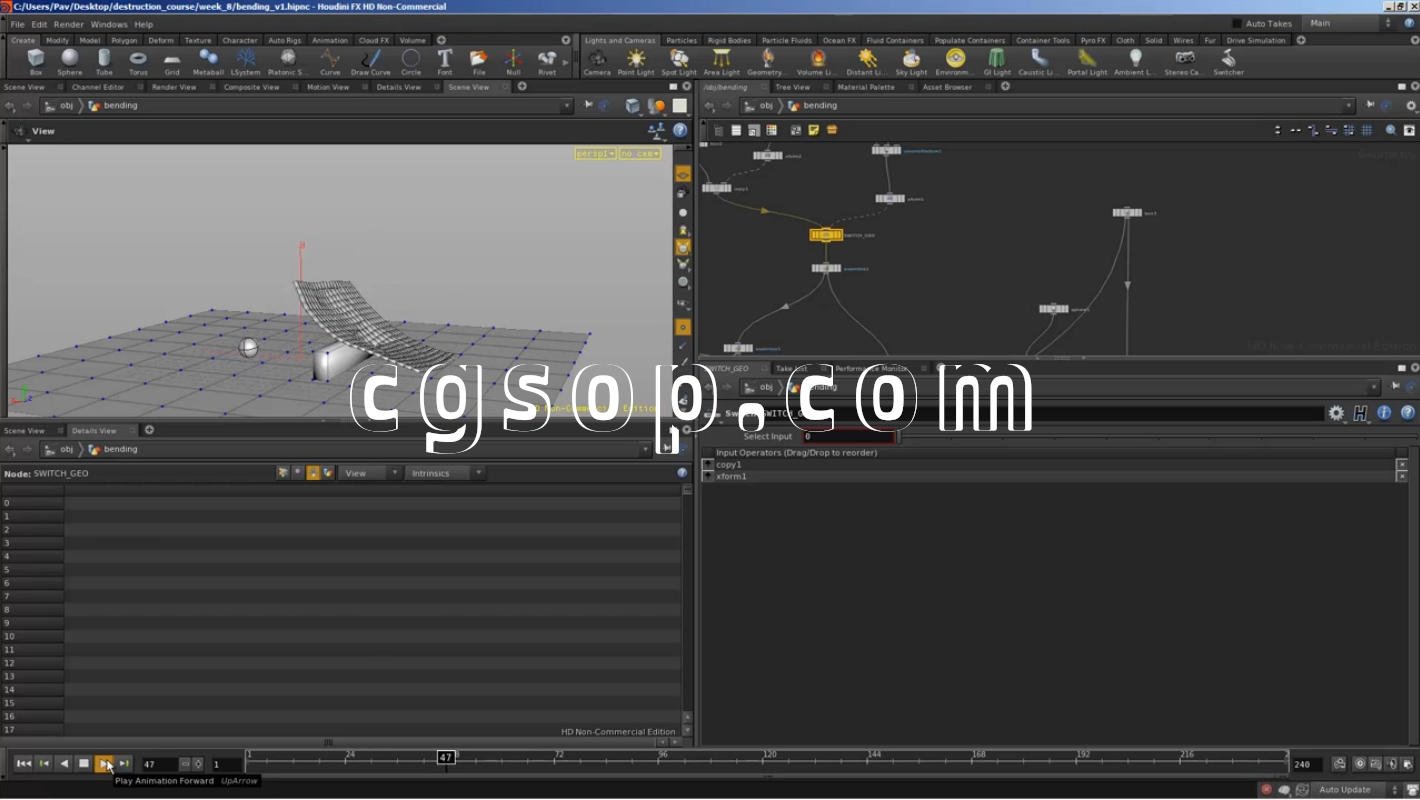The height and width of the screenshot is (800, 1420).
Task: Click the File shelf tool
Action: [479, 62]
